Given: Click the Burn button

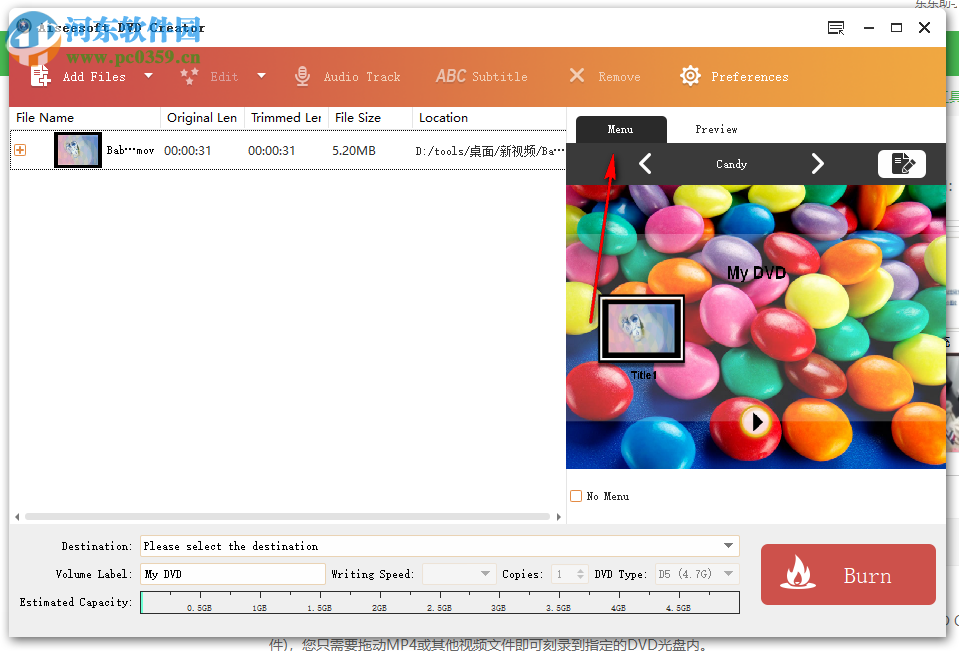Looking at the screenshot, I should (x=847, y=575).
